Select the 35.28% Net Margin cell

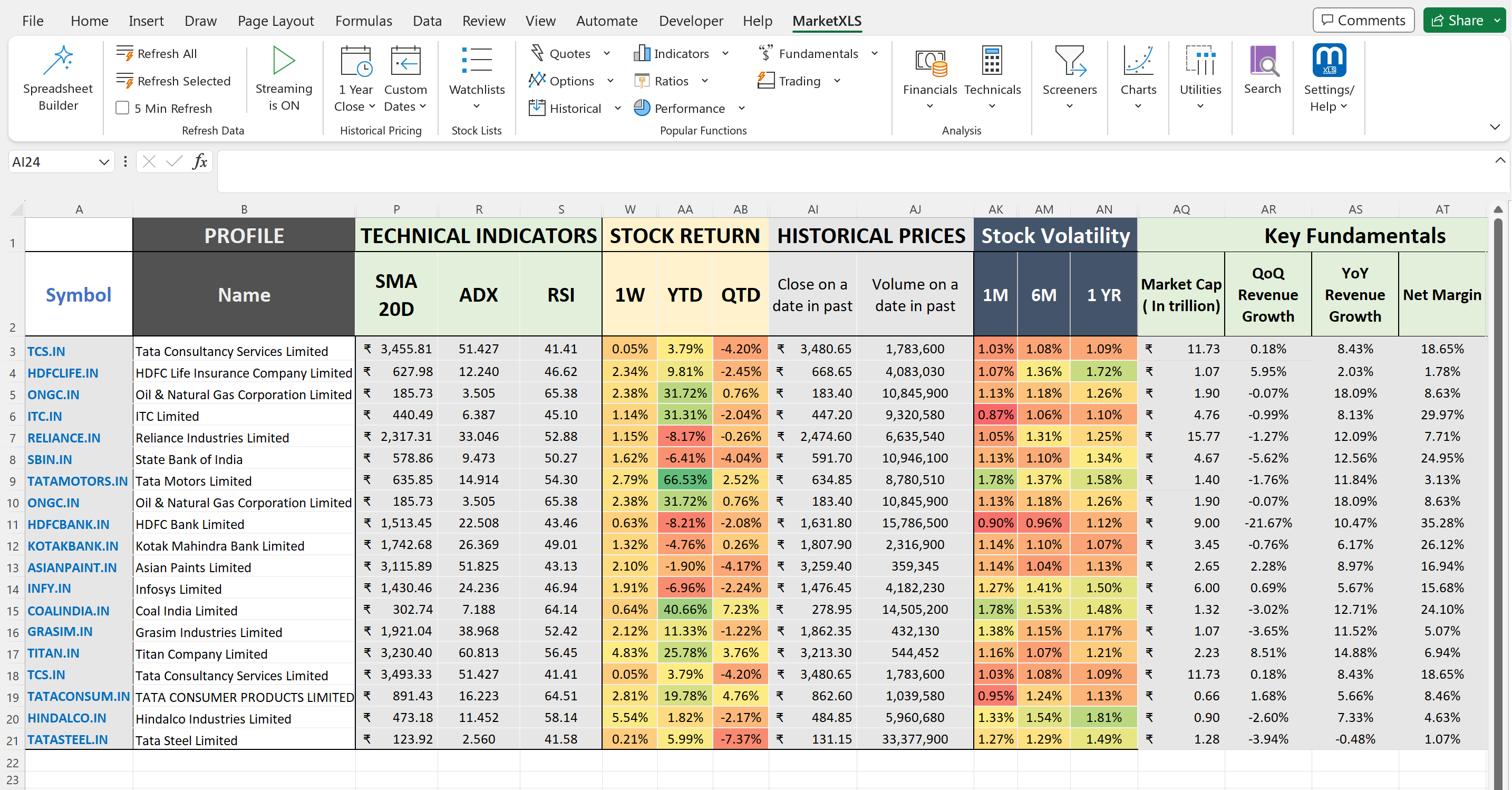pos(1442,523)
